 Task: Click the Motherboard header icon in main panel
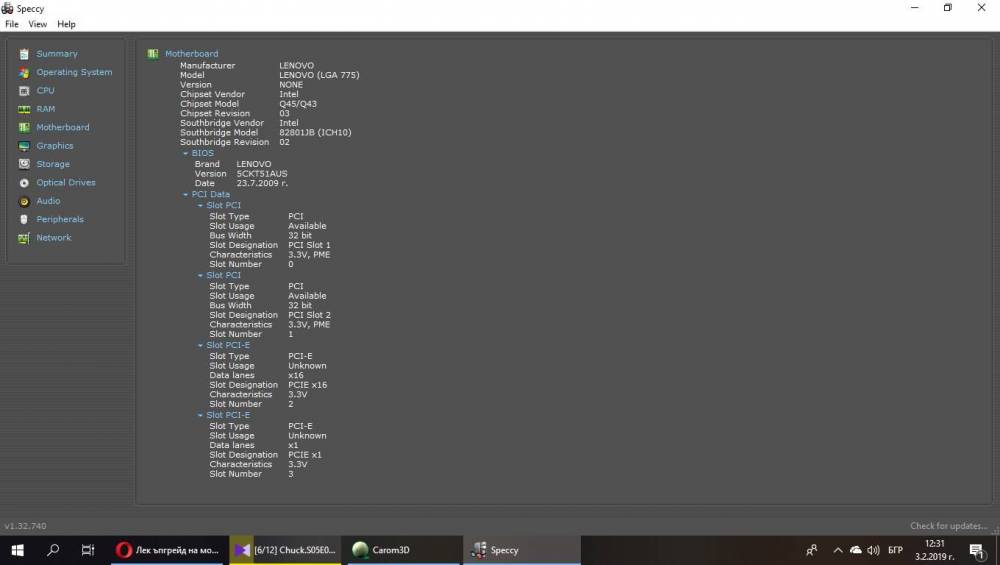[x=153, y=54]
